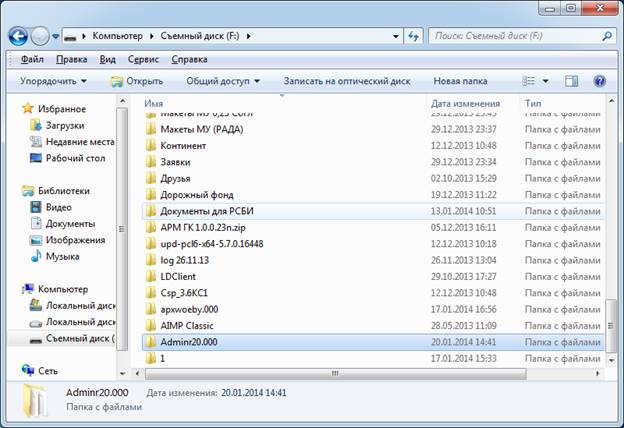Toggle the preview pane icon in toolbar
This screenshot has width=624, height=428.
[573, 81]
